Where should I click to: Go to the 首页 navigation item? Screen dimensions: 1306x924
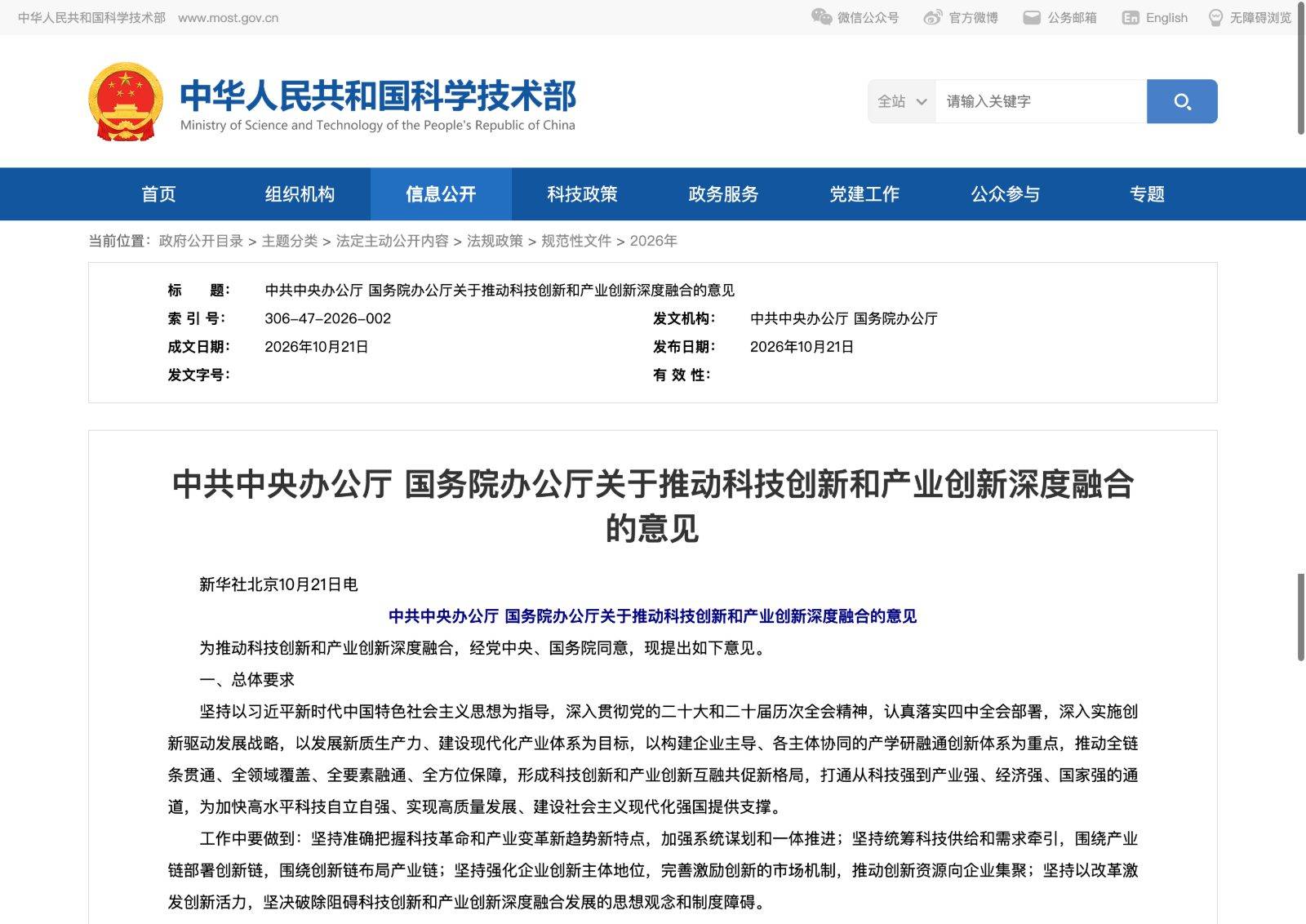pyautogui.click(x=158, y=194)
